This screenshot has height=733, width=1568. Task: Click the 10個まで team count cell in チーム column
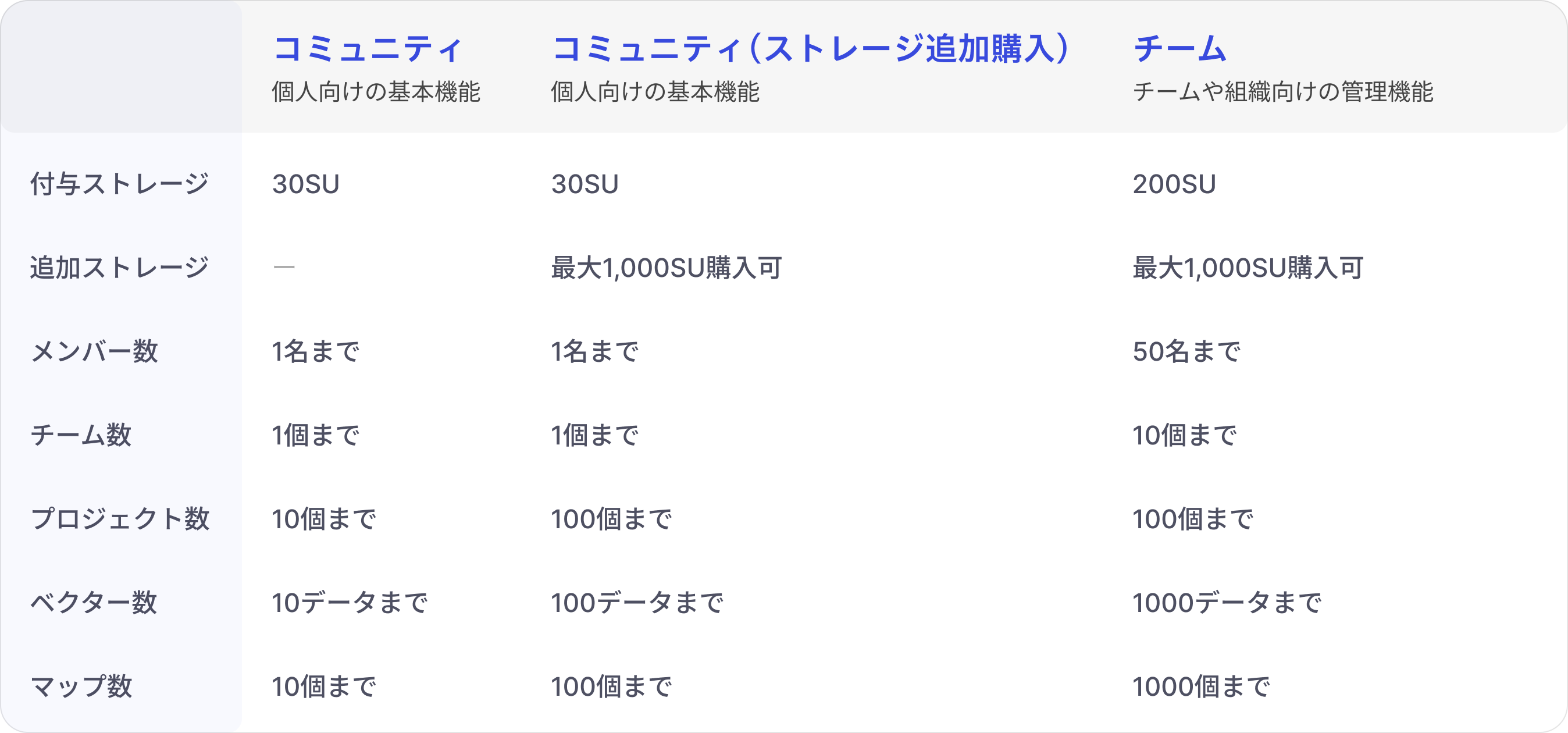pos(1184,435)
